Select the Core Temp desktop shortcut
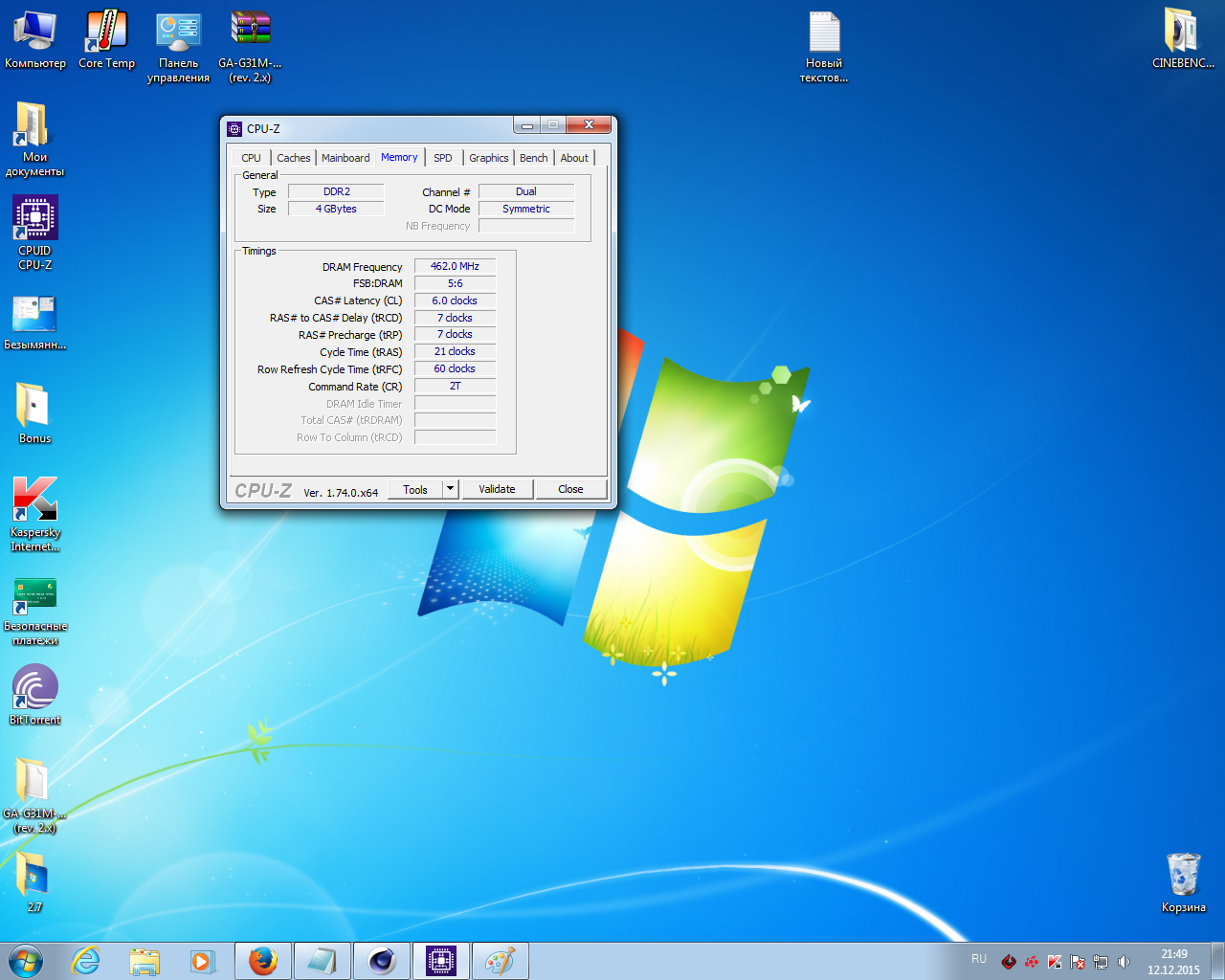Screen dimensions: 1225x980 pos(106,40)
